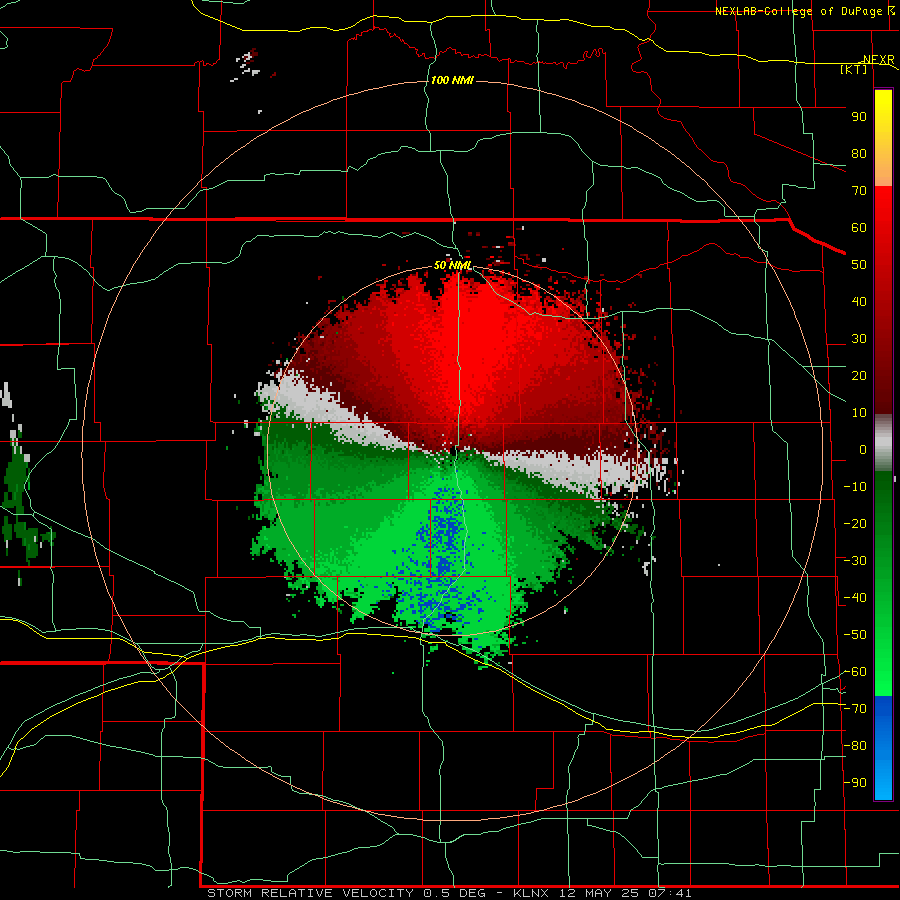The width and height of the screenshot is (900, 900).
Task: Click the -10 label on the velocity scale
Action: click(855, 487)
